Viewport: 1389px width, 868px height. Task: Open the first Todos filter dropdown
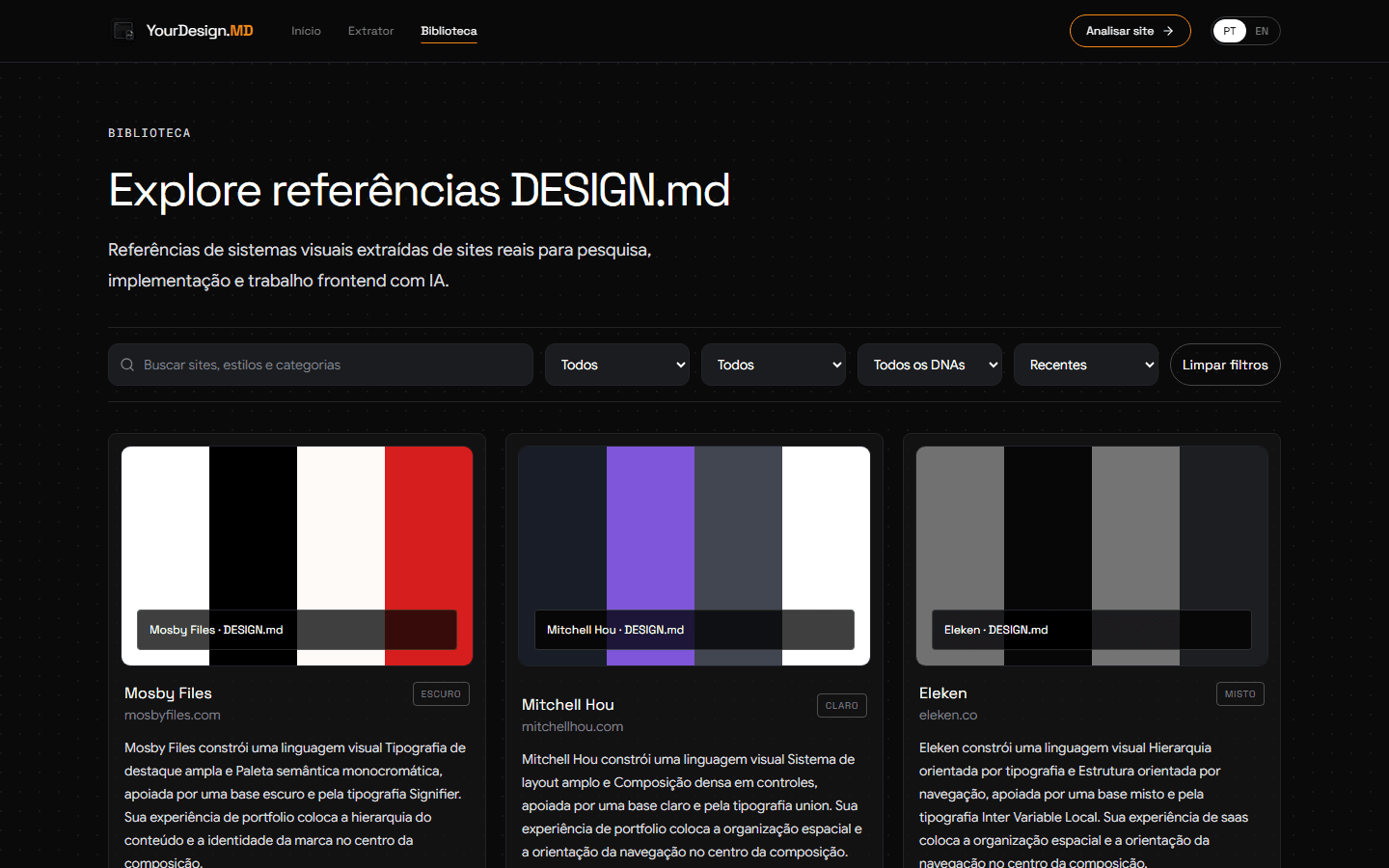coord(617,365)
